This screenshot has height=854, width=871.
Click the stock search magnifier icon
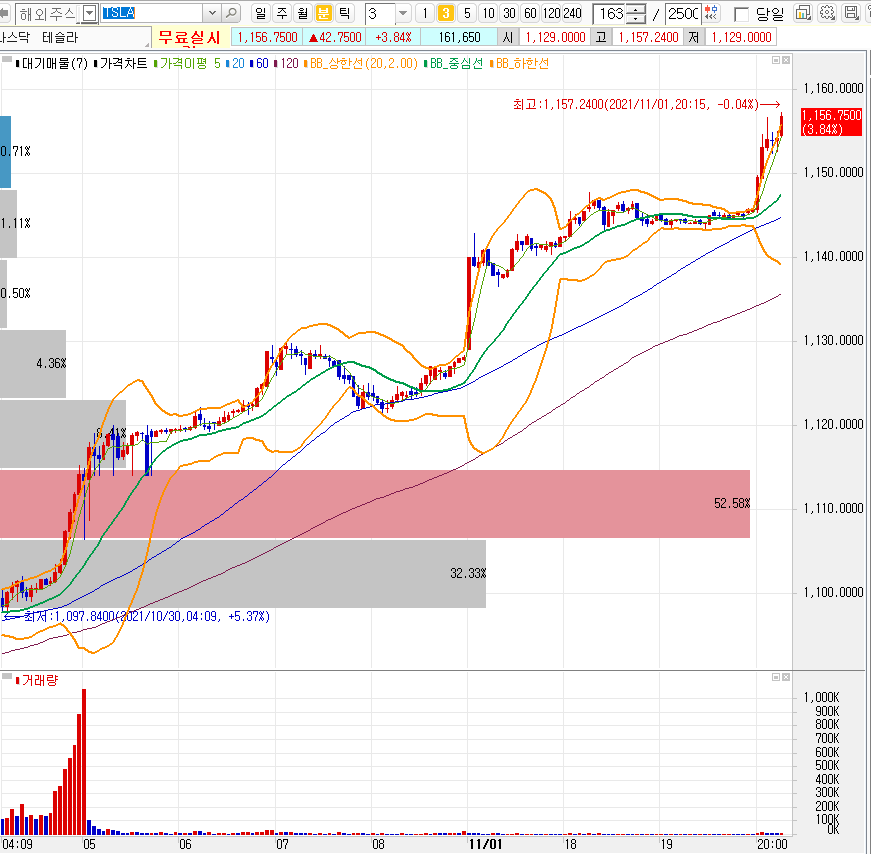point(231,13)
